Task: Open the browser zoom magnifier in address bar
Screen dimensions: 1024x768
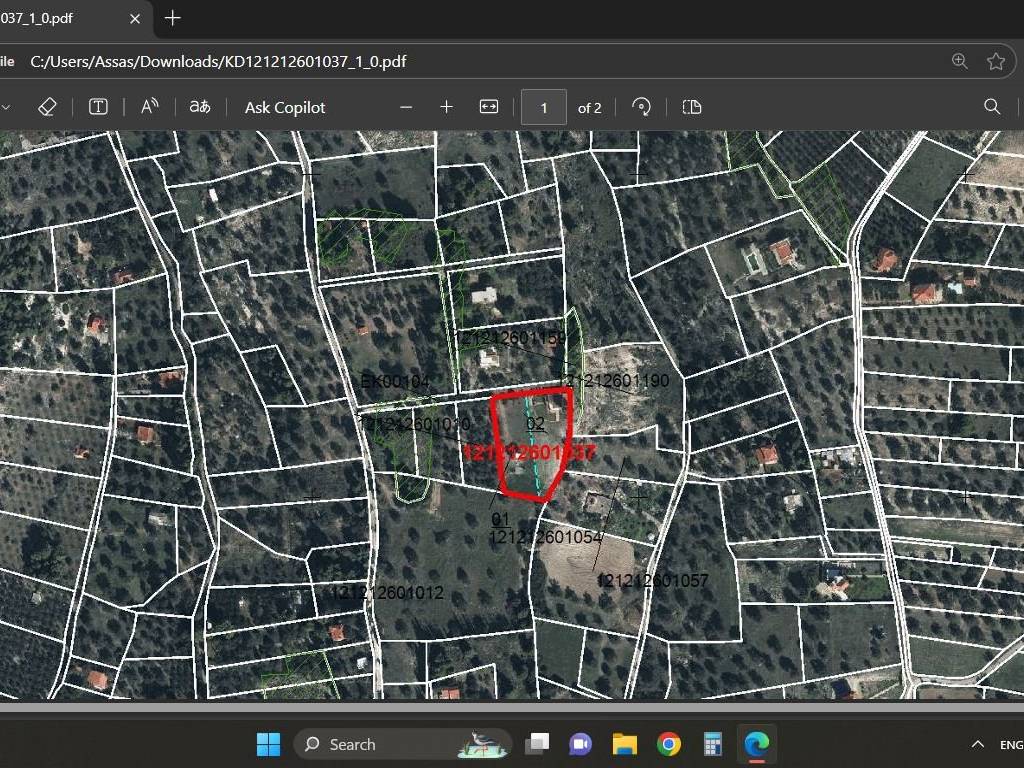Action: coord(960,61)
